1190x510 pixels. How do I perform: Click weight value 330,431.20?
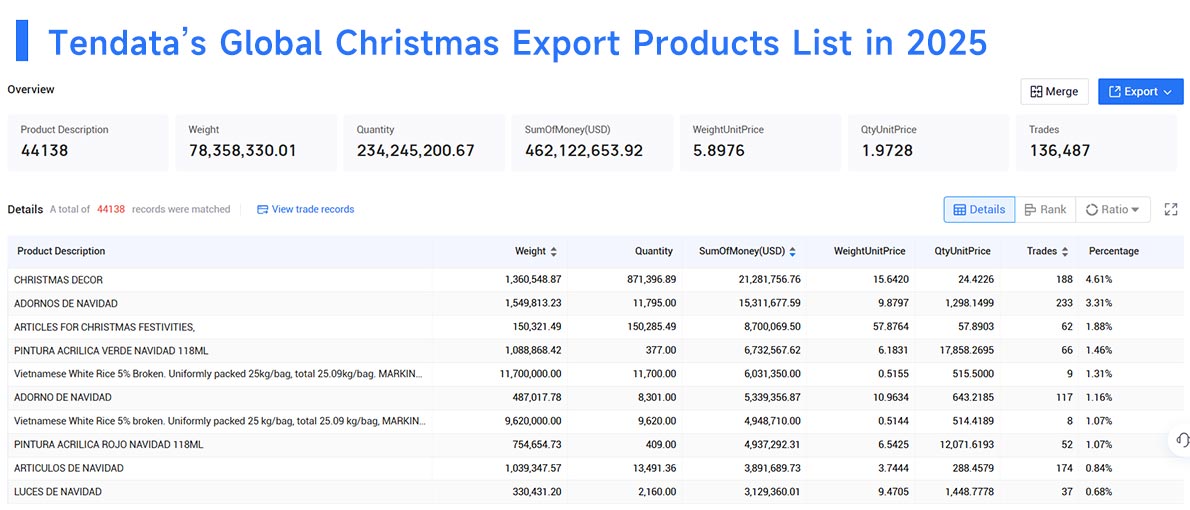click(538, 491)
